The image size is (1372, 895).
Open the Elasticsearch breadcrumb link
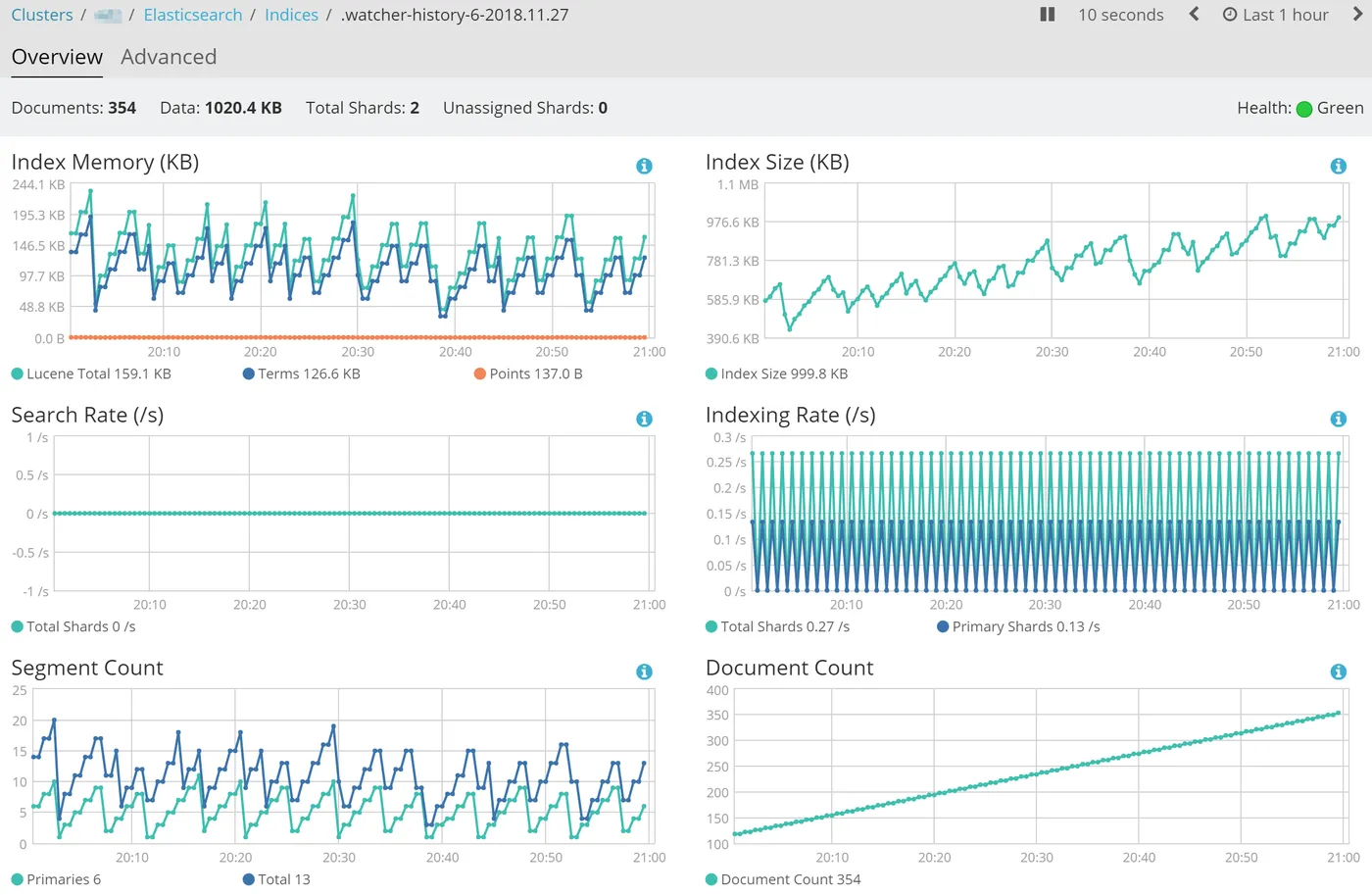pos(193,15)
